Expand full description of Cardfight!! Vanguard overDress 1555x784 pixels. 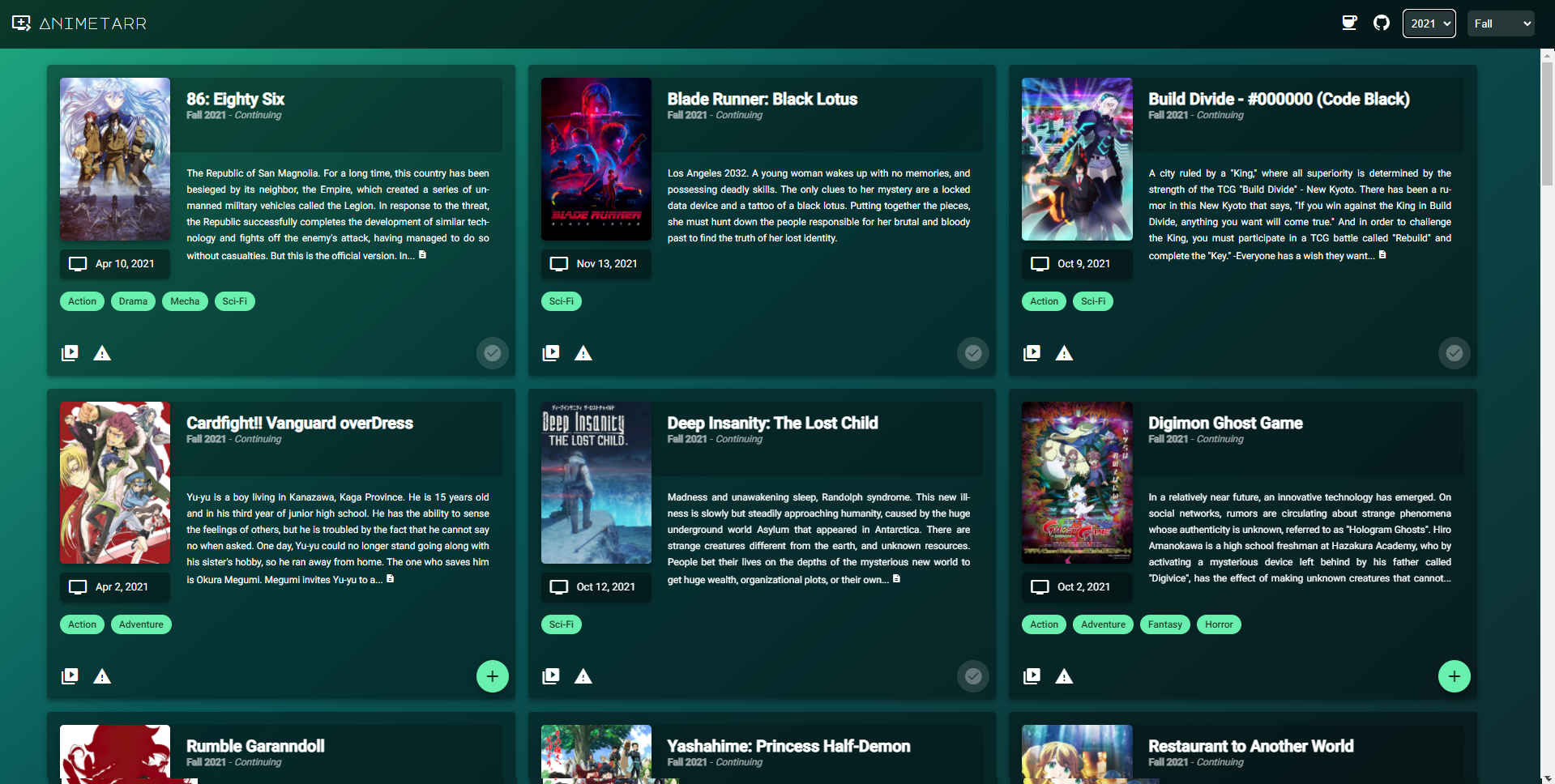[x=390, y=579]
